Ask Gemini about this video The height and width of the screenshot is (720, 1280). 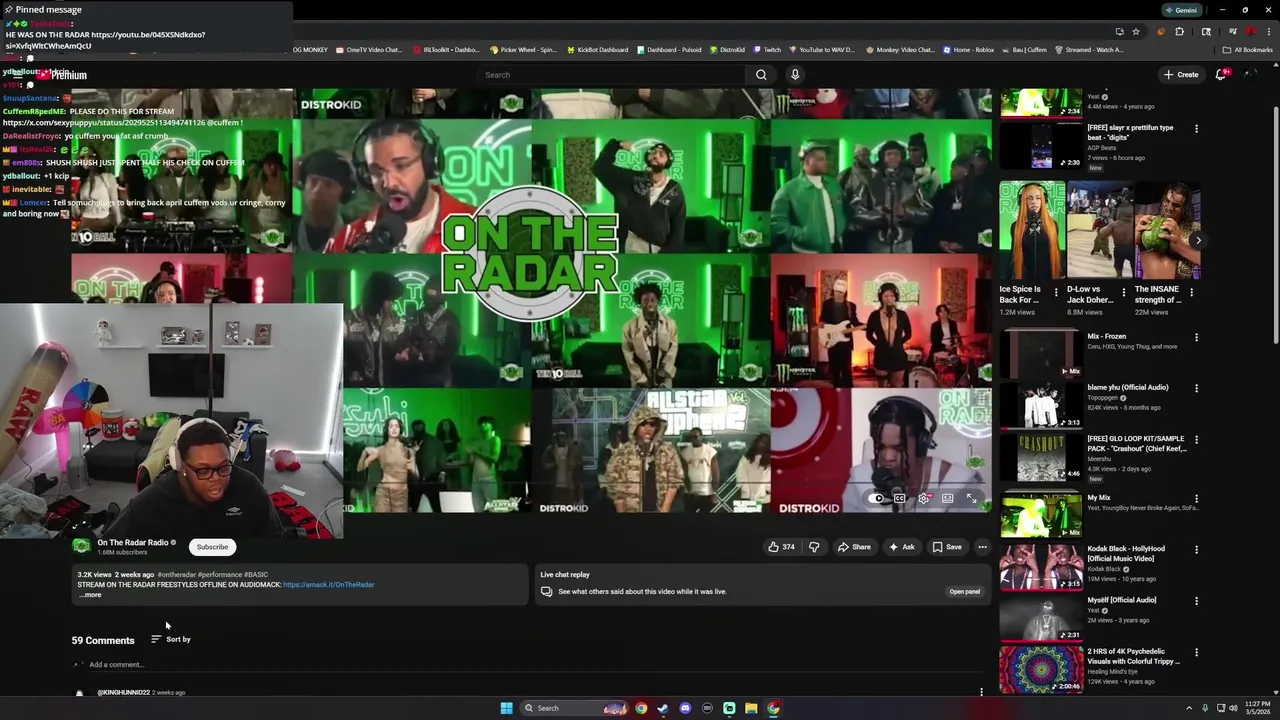[x=901, y=547]
